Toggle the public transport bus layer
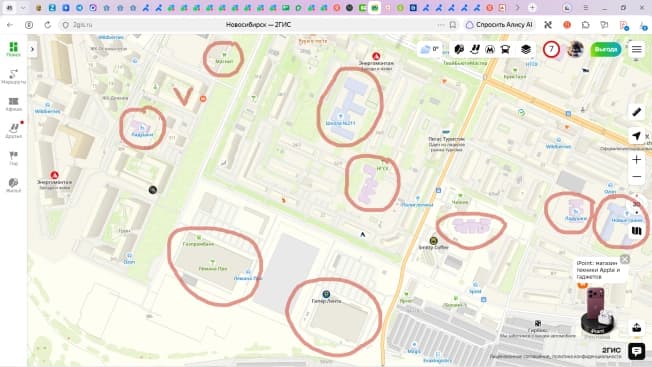This screenshot has height=367, width=652. [505, 49]
